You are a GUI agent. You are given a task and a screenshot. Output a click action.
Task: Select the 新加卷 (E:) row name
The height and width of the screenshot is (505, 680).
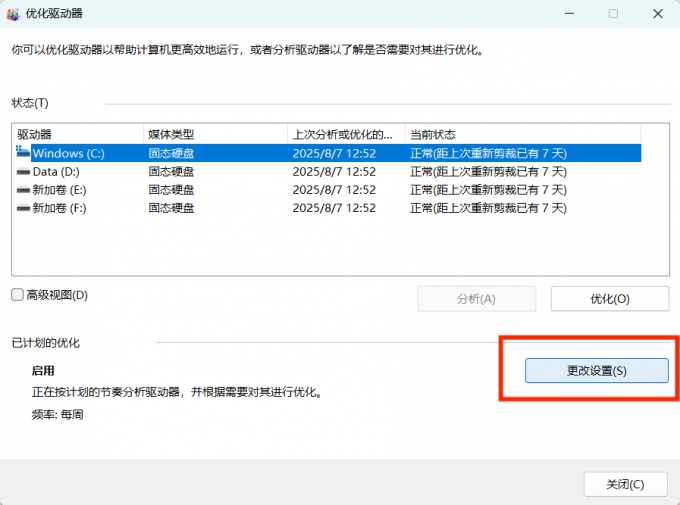[x=59, y=190]
